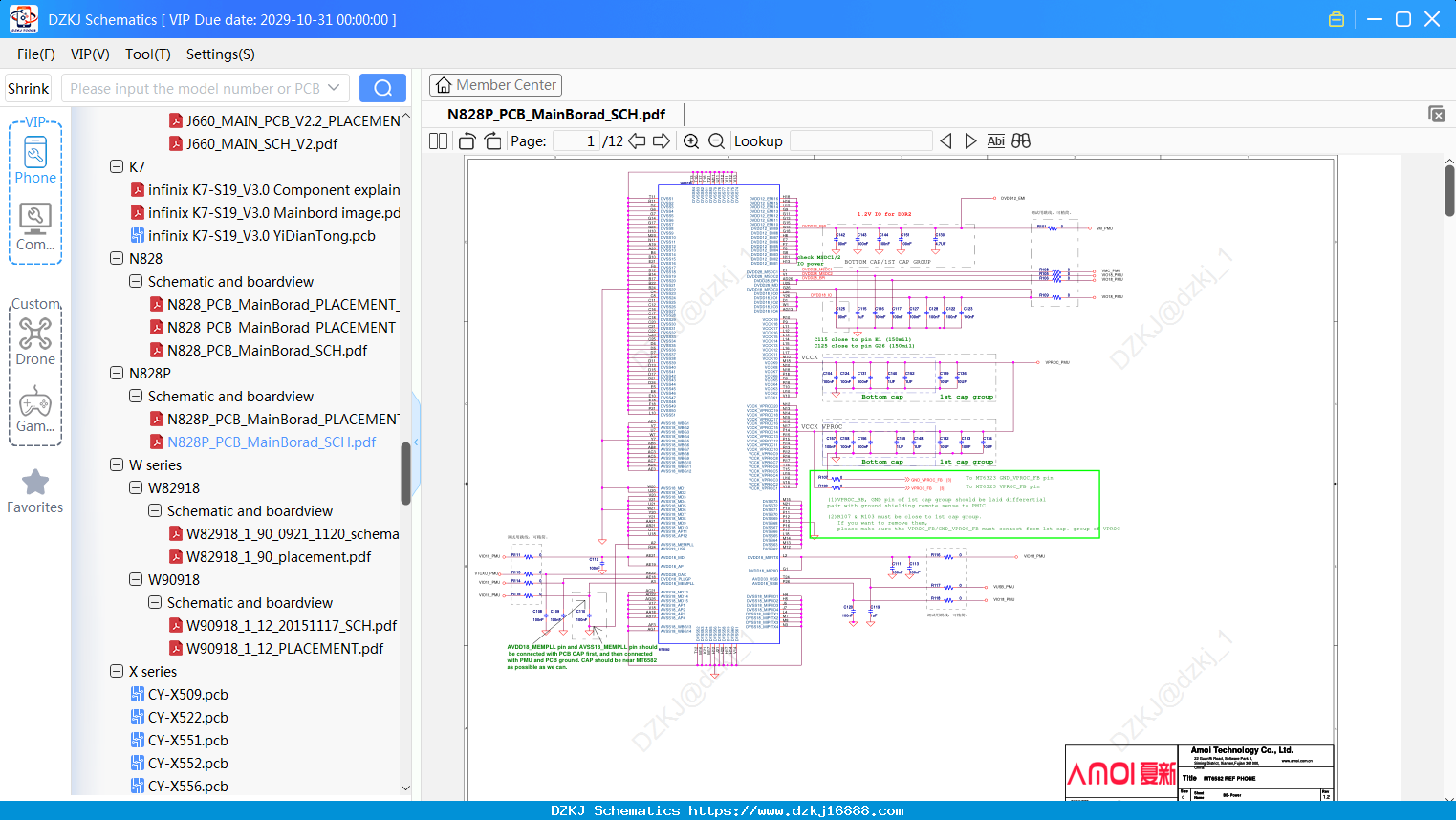This screenshot has width=1456, height=820.
Task: Zoom out of the schematic
Action: click(716, 140)
